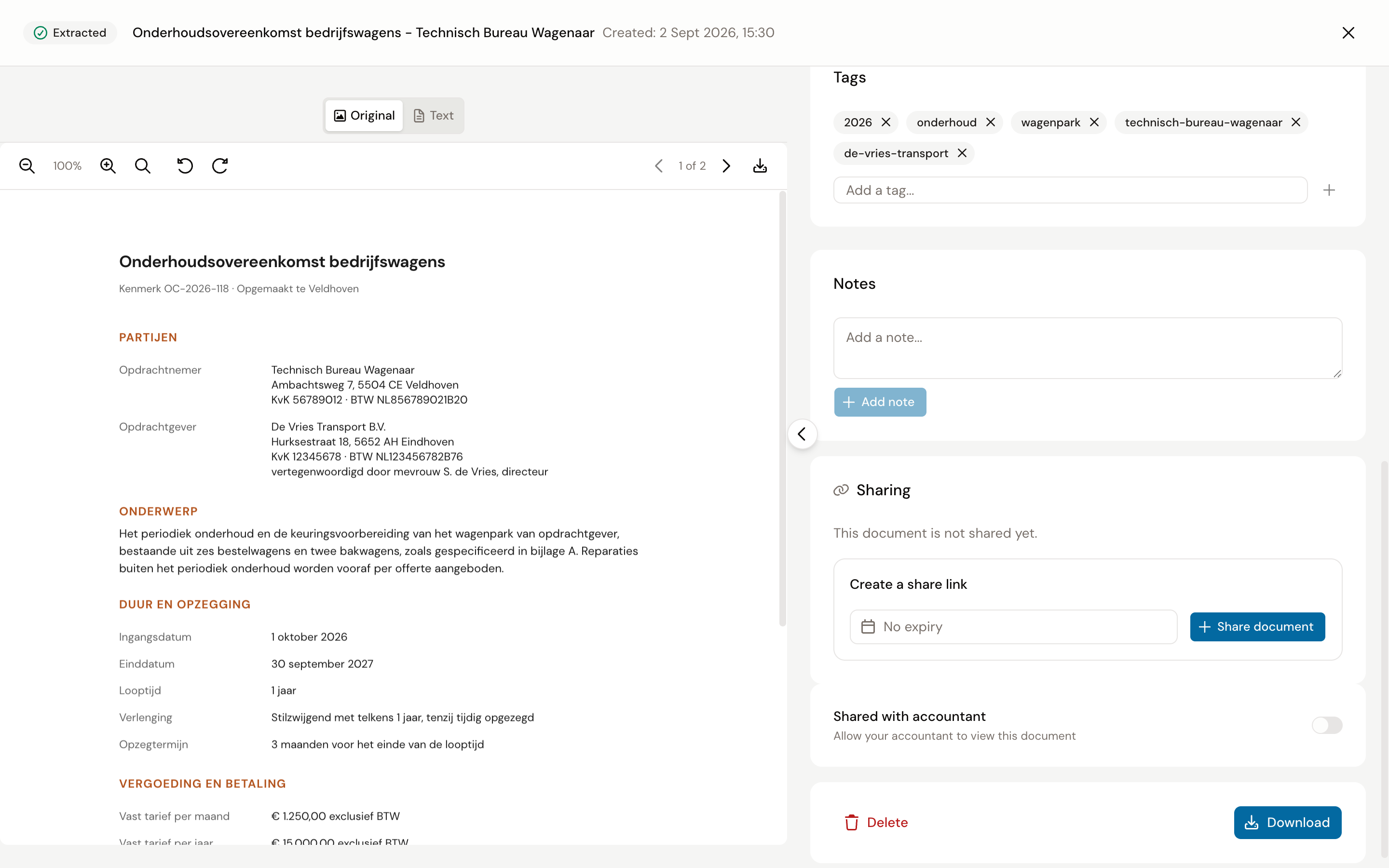Remove the technisch-bureau-wagenaar tag
Screen dimensions: 1389x868
coord(1296,122)
